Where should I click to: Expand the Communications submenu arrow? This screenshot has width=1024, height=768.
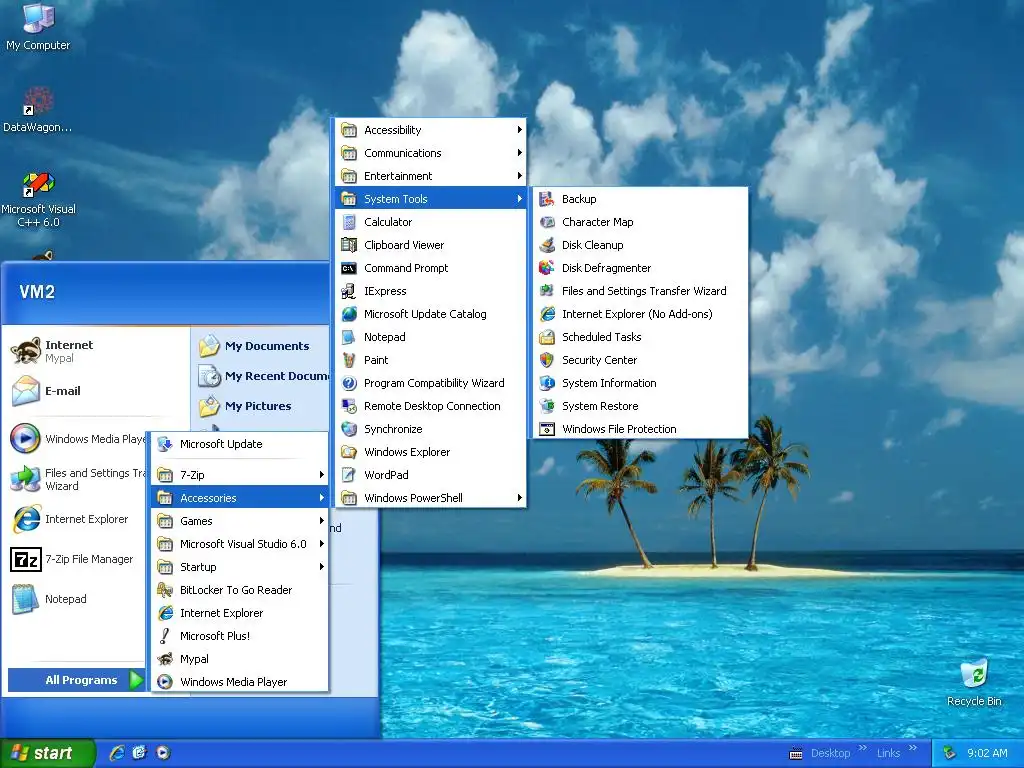(519, 153)
